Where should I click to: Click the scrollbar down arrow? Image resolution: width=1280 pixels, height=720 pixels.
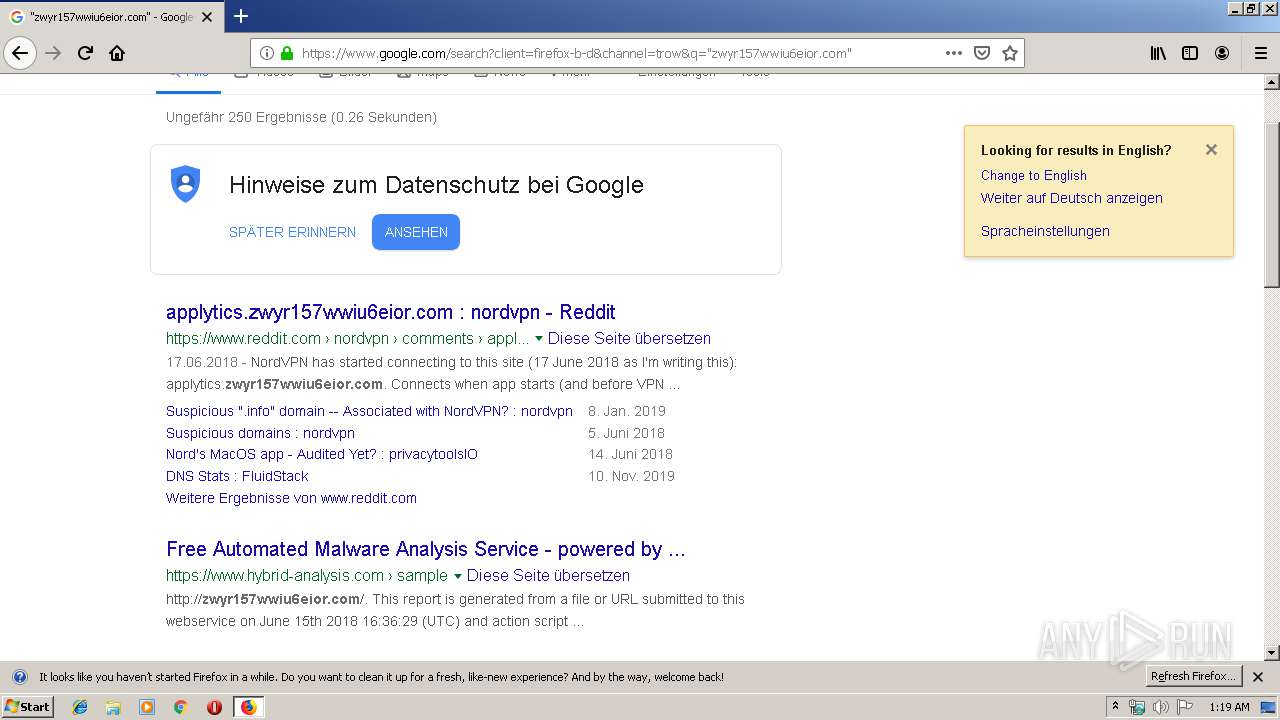pos(1272,652)
